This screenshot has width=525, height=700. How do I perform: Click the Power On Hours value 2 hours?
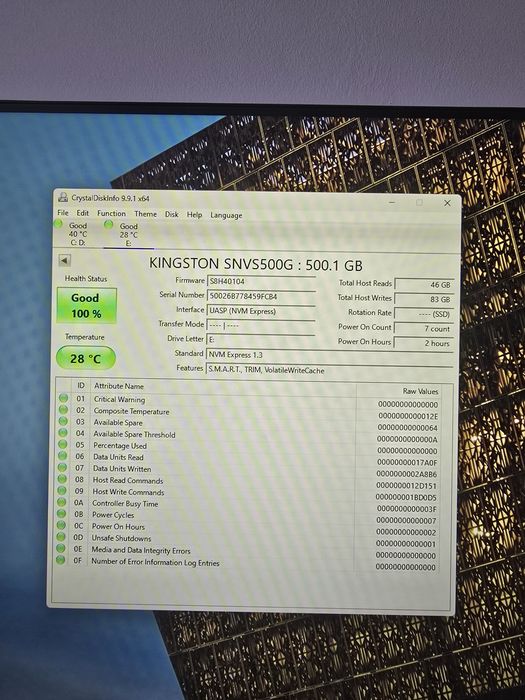point(425,343)
